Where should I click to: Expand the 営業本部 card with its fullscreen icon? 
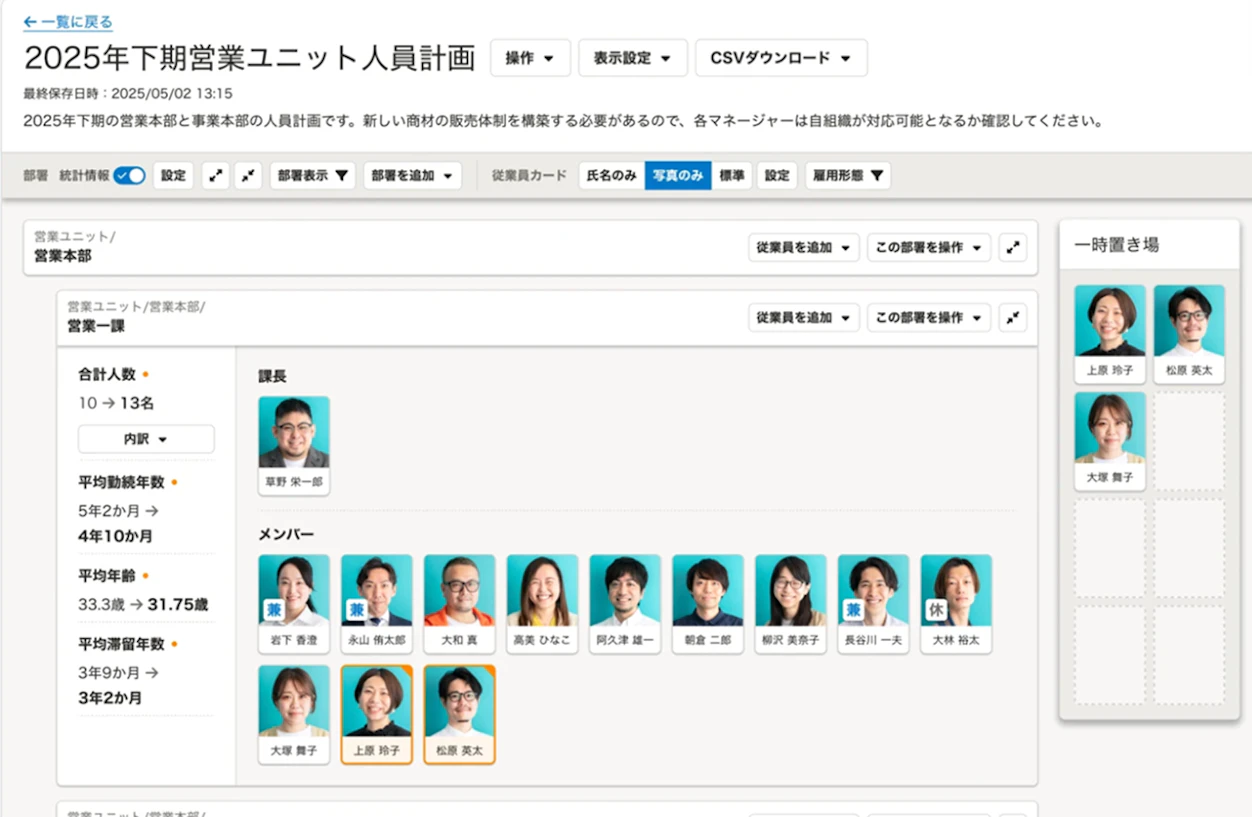point(1013,247)
